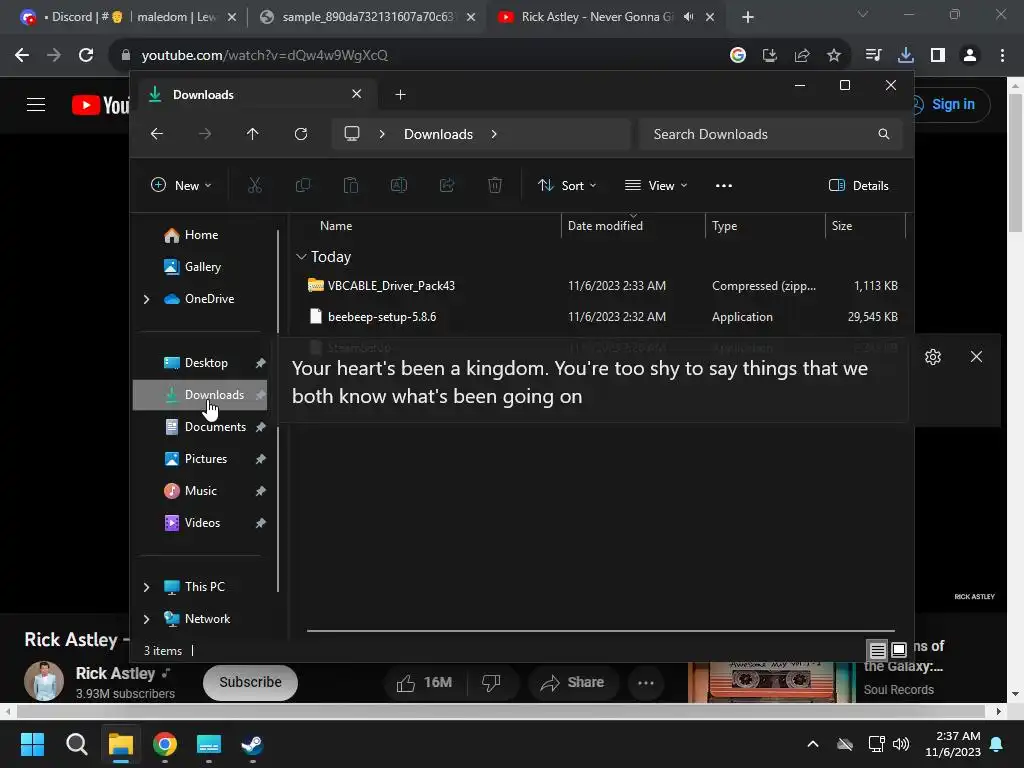Viewport: 1024px width, 768px height.
Task: Expand the Network tree node
Action: point(146,619)
